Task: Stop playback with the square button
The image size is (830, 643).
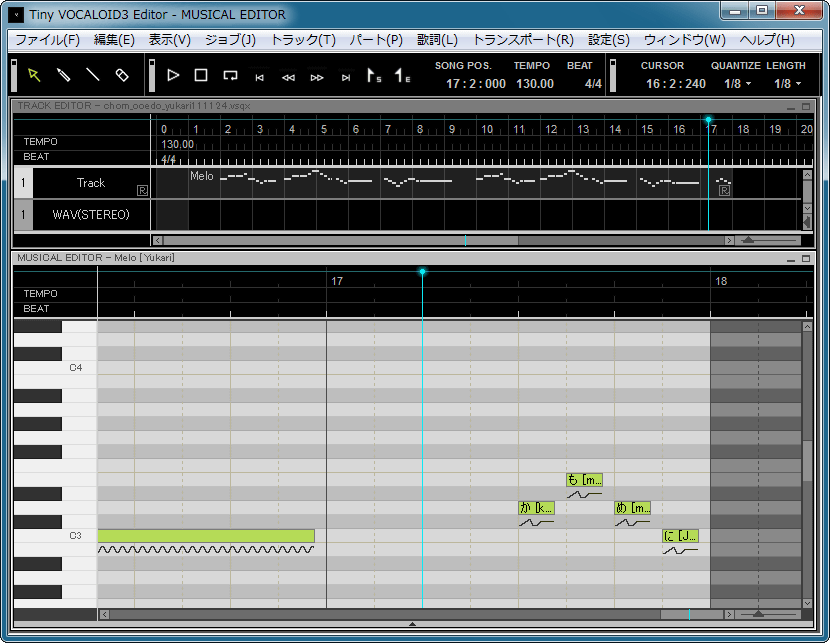Action: tap(201, 75)
